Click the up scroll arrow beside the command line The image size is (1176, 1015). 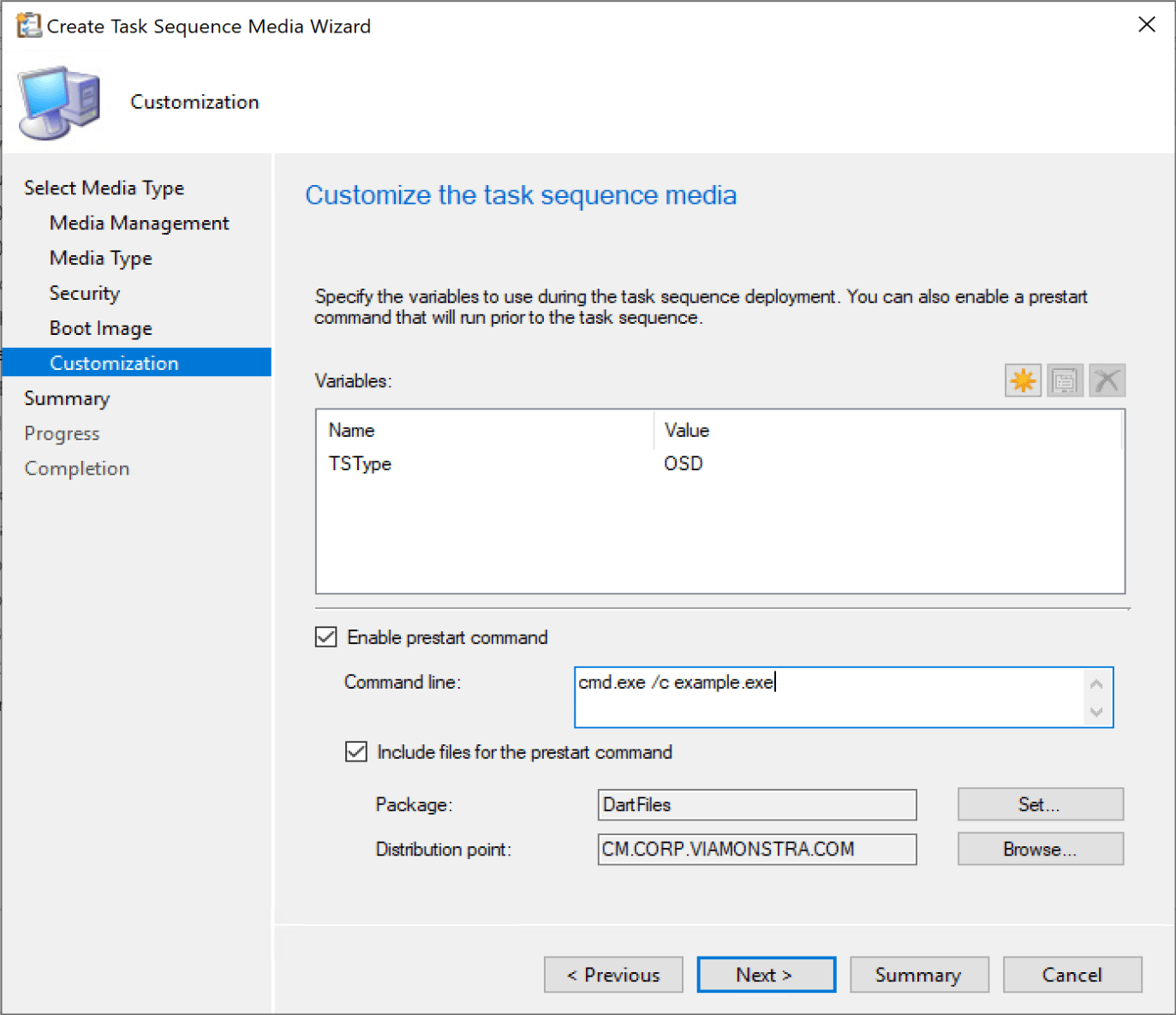(x=1096, y=683)
